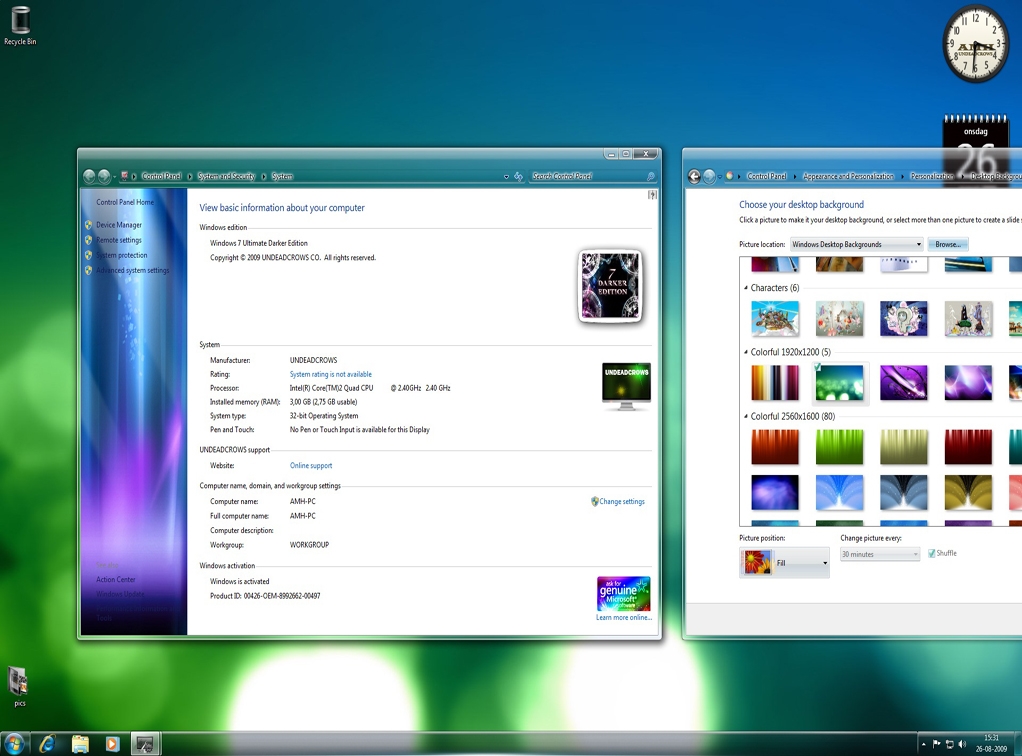The height and width of the screenshot is (756, 1022).
Task: Click 'System rating is not available' link
Action: 330,374
